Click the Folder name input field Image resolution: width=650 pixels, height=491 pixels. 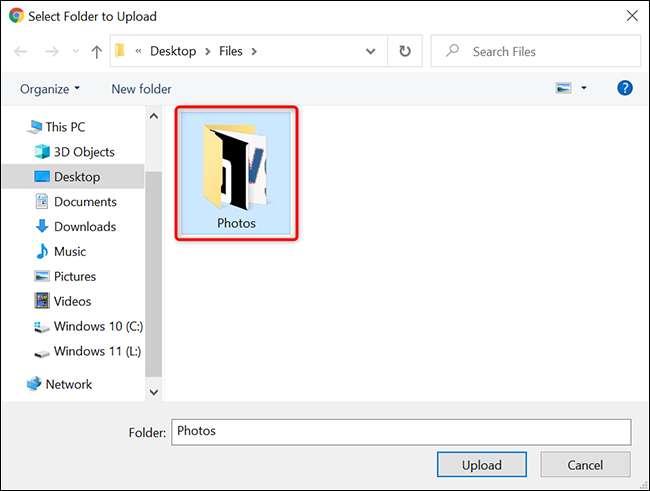pos(401,432)
